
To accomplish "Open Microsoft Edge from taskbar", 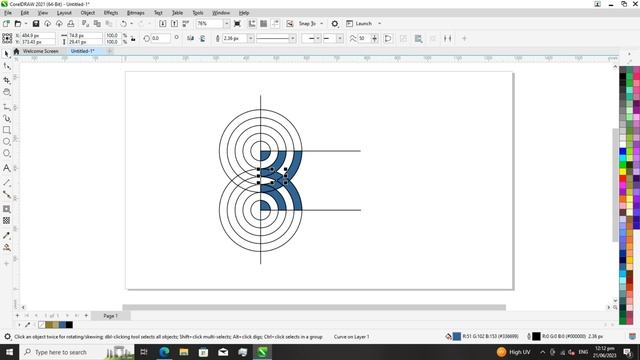I will [x=164, y=352].
